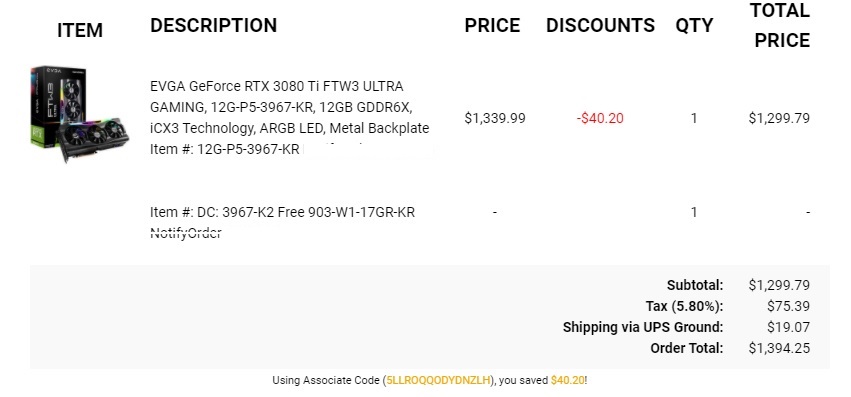This screenshot has height=397, width=851.
Task: Click the $1,339.99 unit price
Action: [x=495, y=118]
